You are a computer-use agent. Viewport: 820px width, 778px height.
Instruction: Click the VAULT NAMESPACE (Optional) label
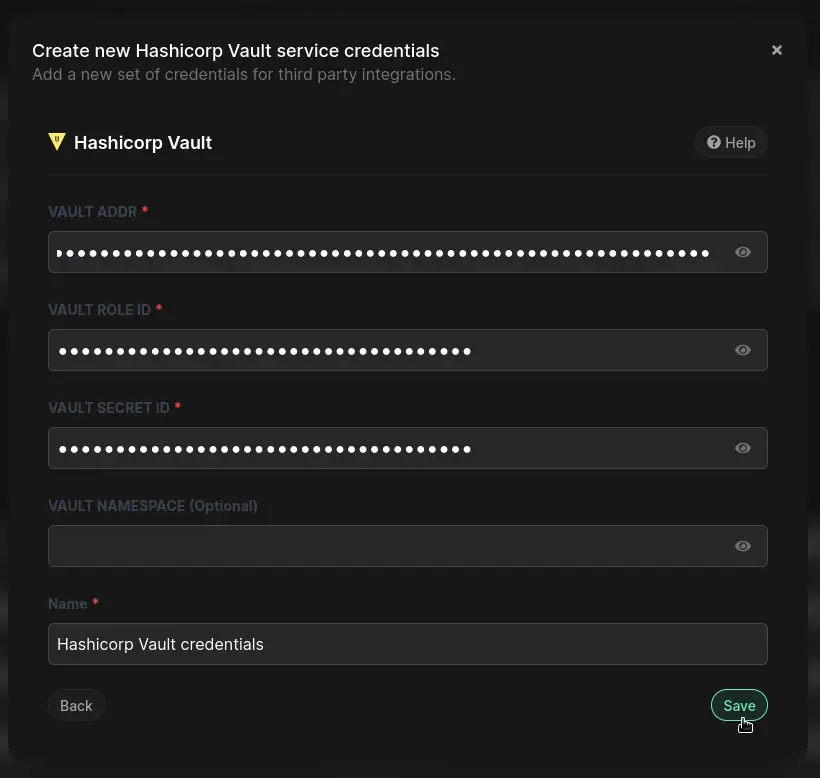point(153,506)
